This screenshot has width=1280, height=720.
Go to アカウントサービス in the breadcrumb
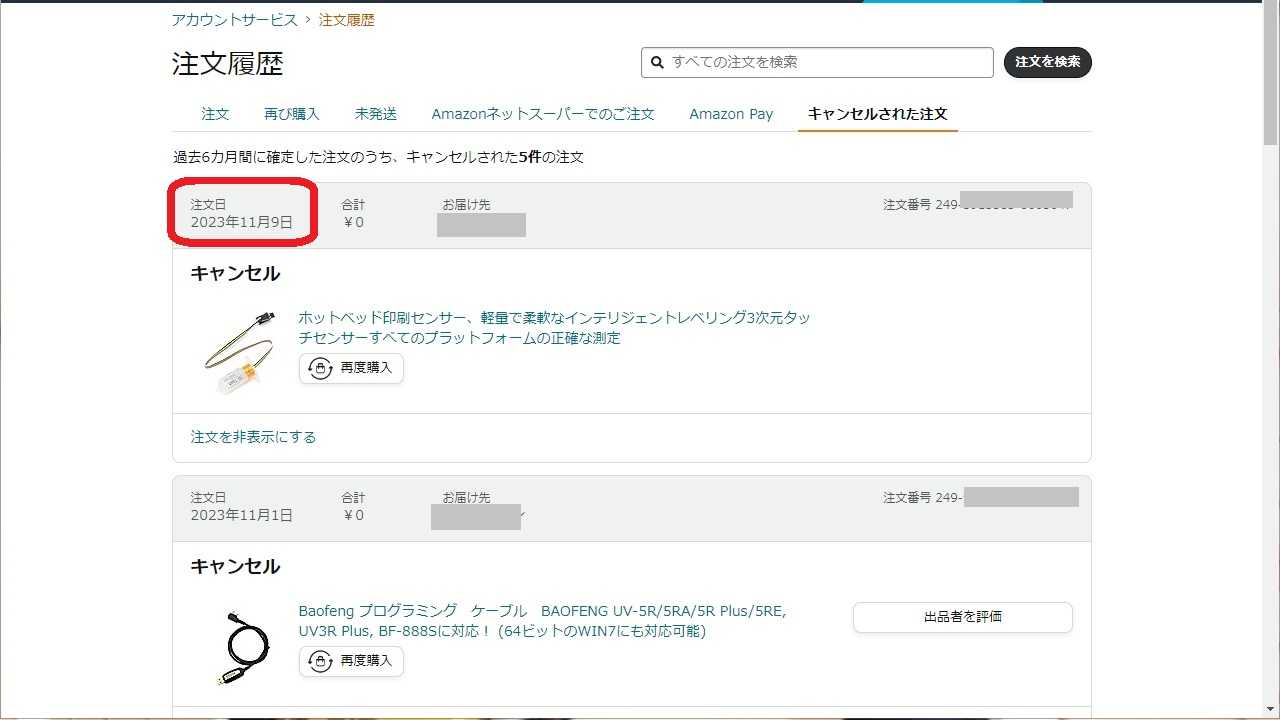point(234,20)
